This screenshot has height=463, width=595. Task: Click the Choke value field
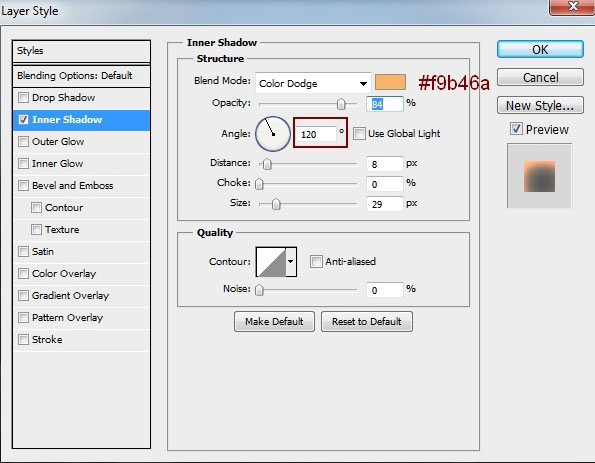pos(384,184)
